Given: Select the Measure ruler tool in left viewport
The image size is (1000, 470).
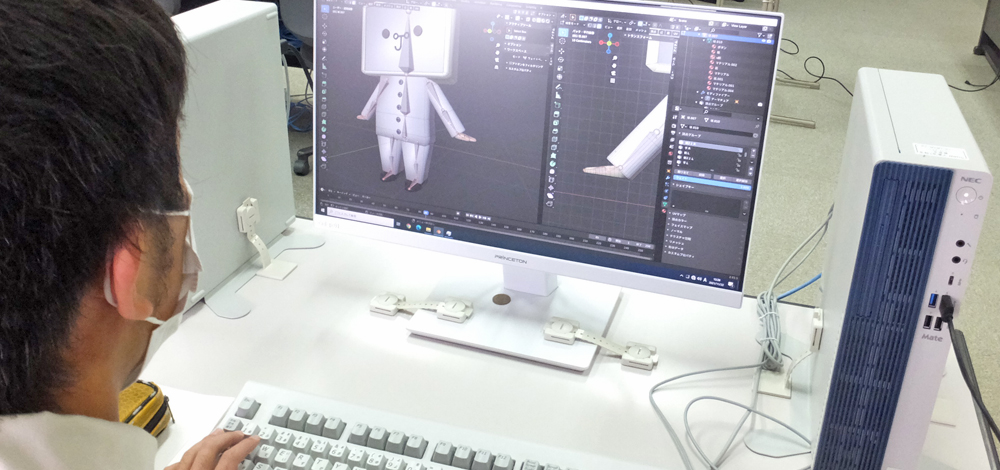Looking at the screenshot, I should pos(325,66).
